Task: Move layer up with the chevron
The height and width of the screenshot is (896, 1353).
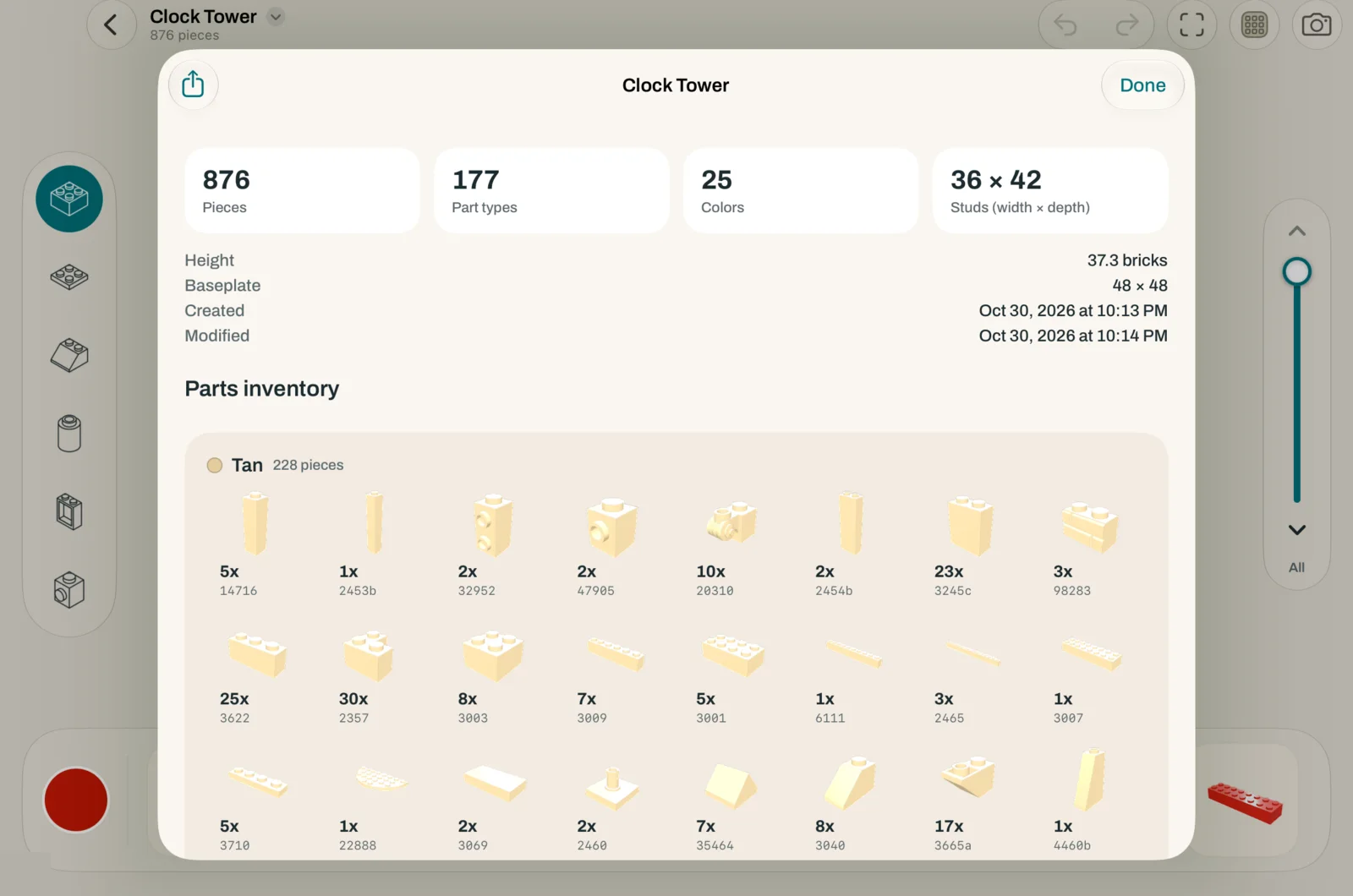Action: pyautogui.click(x=1296, y=231)
